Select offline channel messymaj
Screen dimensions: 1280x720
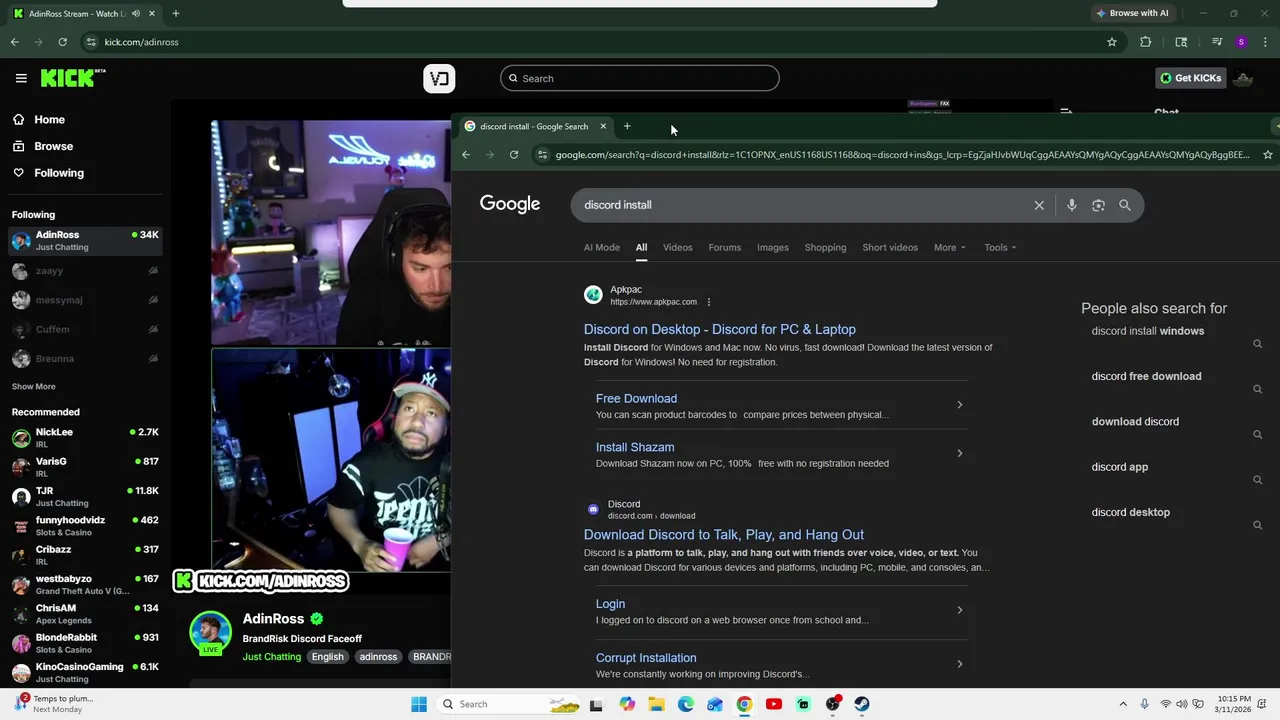pyautogui.click(x=85, y=300)
